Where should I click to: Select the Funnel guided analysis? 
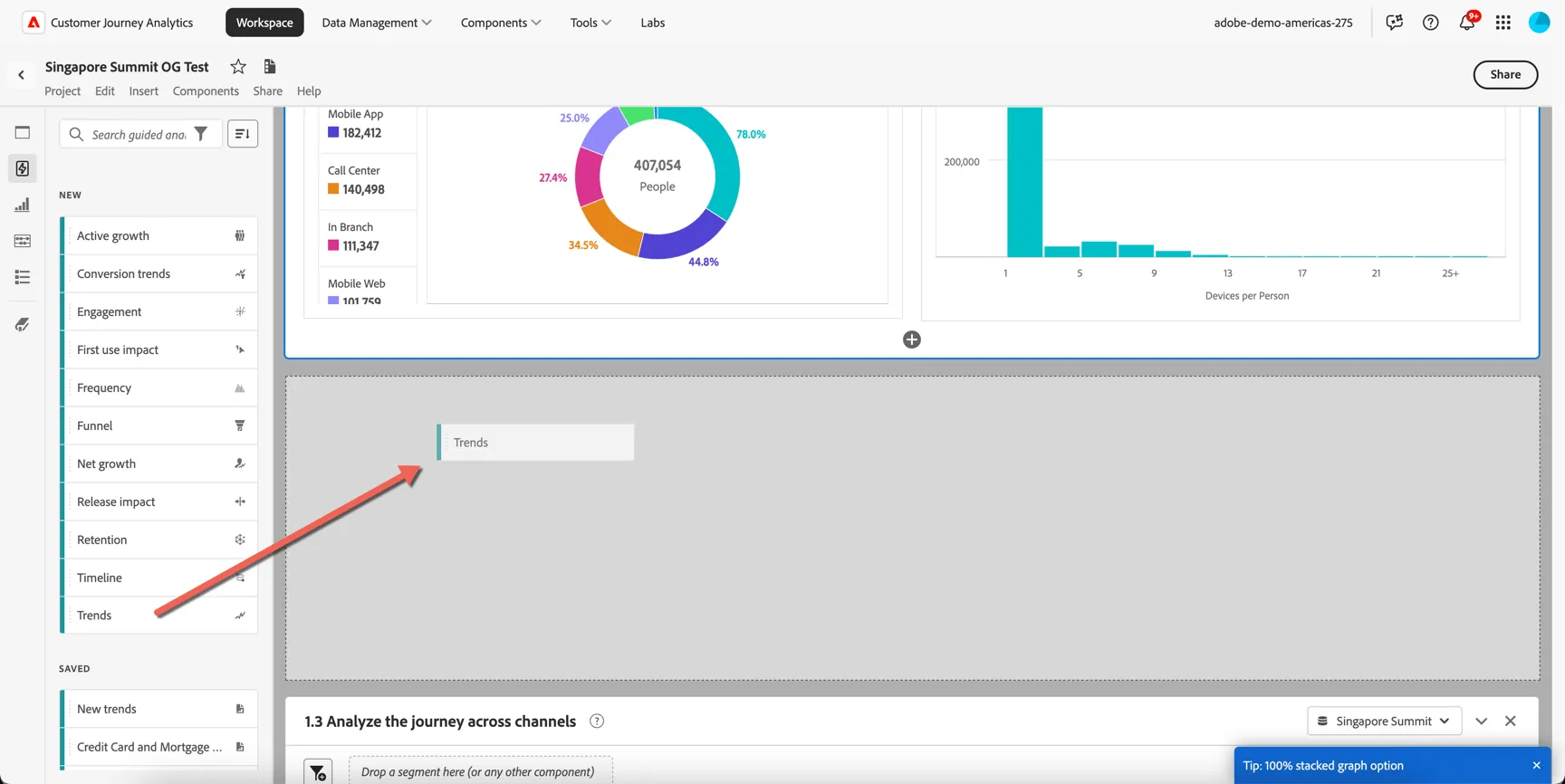(x=159, y=425)
